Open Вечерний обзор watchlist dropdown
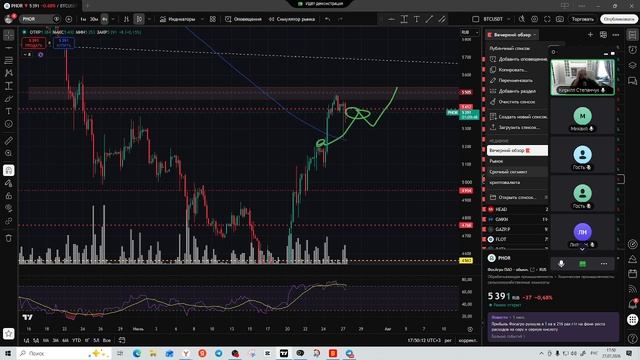 (x=512, y=35)
